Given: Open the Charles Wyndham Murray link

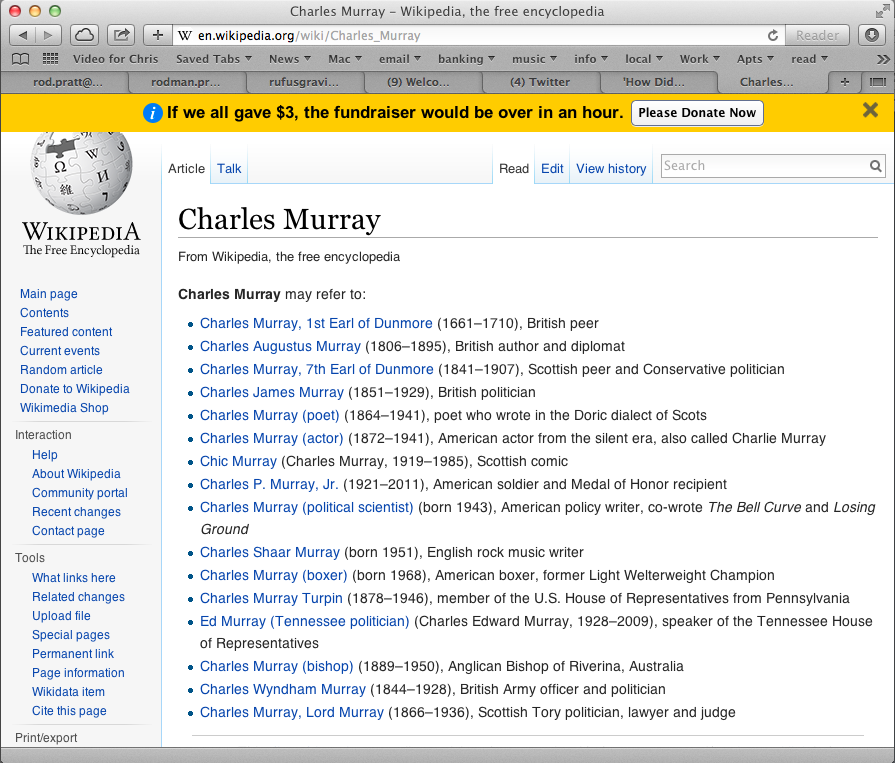Looking at the screenshot, I should pos(283,689).
